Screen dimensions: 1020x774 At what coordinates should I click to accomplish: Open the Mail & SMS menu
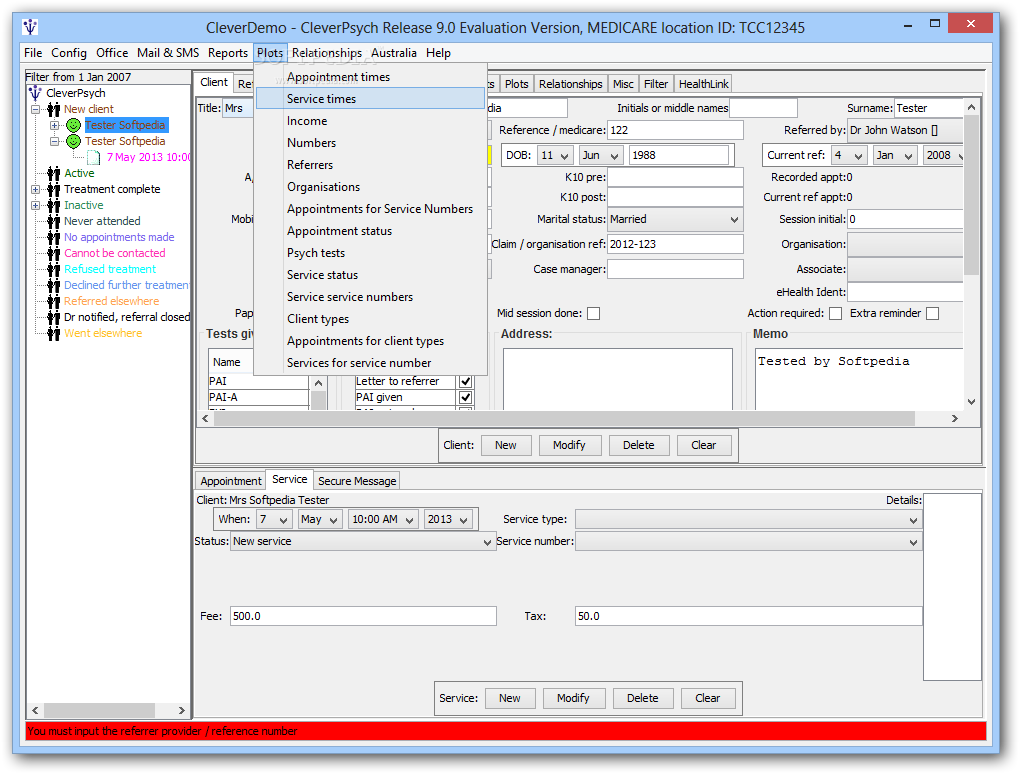click(x=168, y=53)
